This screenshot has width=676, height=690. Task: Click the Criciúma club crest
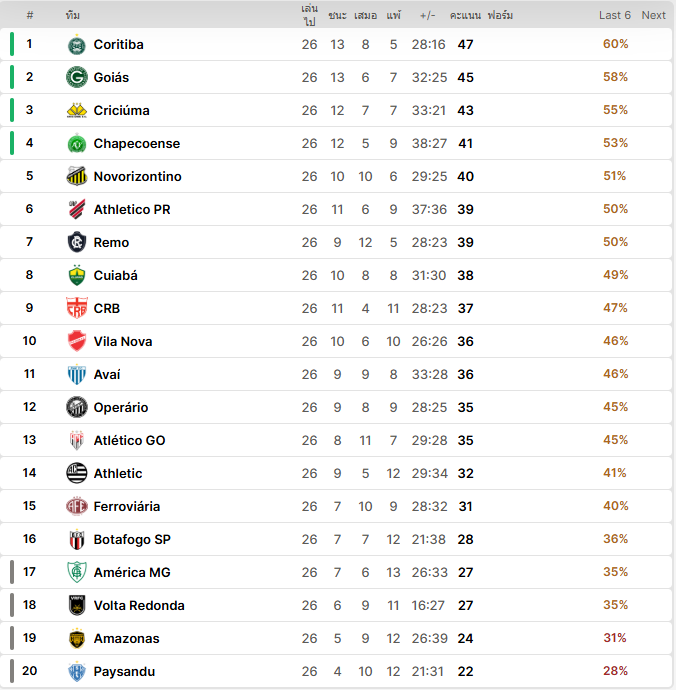click(x=77, y=111)
